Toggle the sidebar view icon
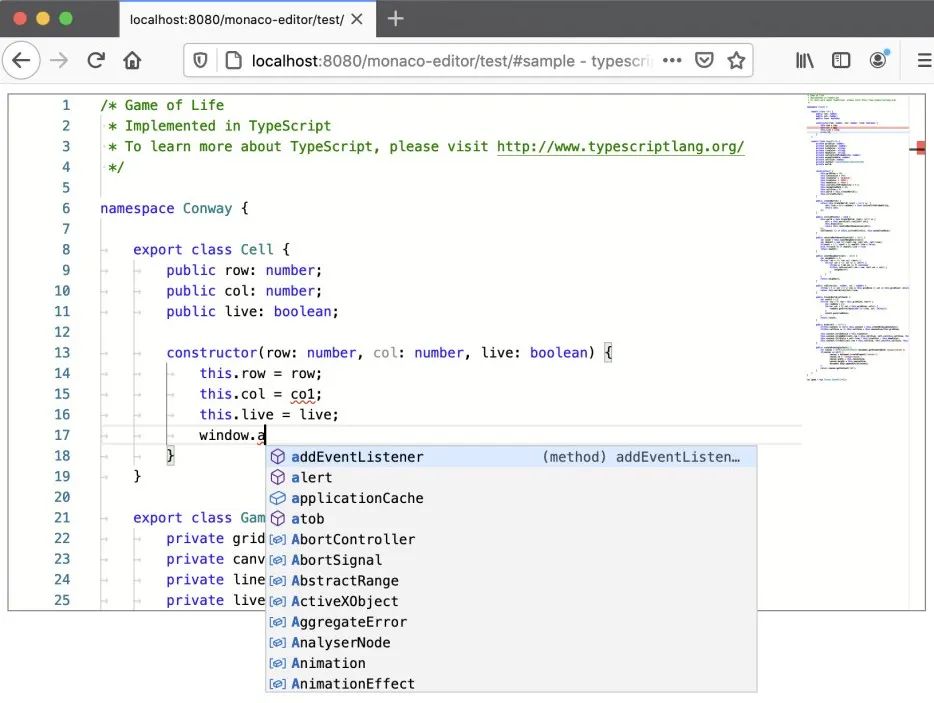Image resolution: width=934 pixels, height=703 pixels. pyautogui.click(x=841, y=60)
